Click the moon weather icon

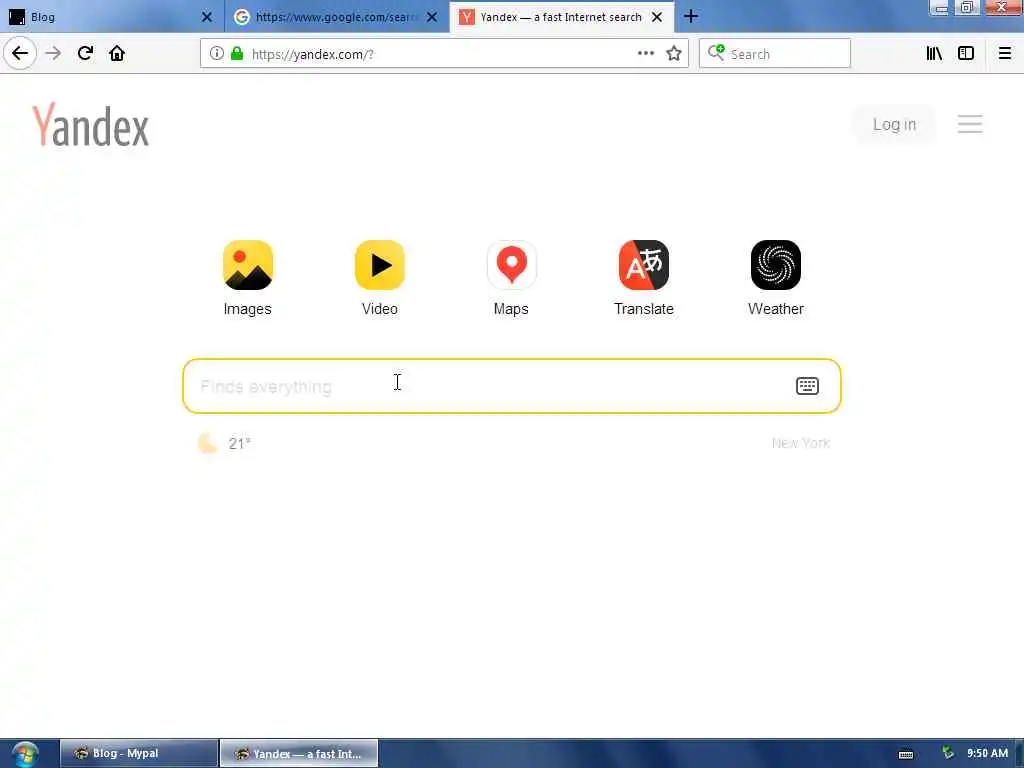[208, 443]
